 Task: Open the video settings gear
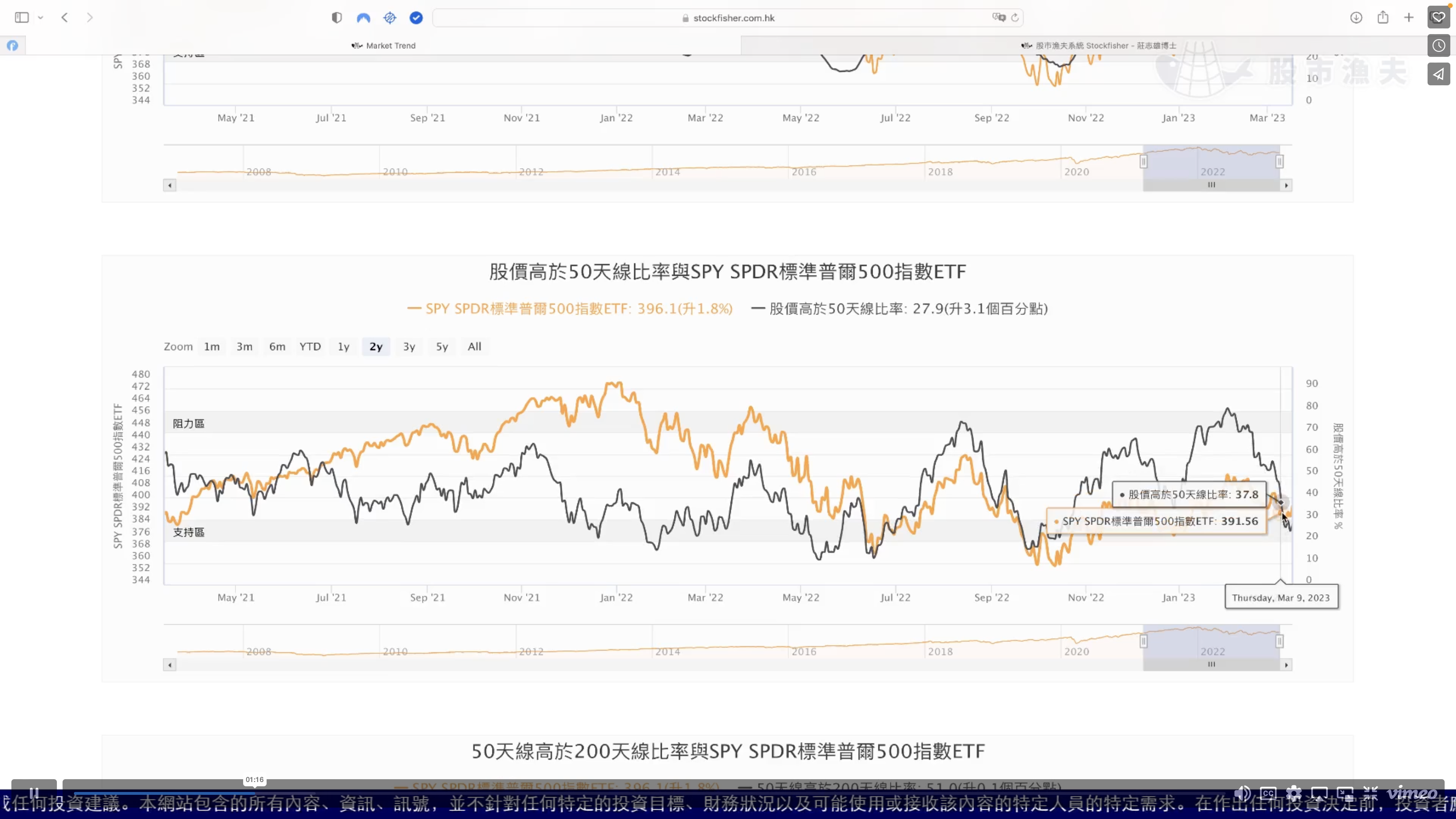(1294, 793)
